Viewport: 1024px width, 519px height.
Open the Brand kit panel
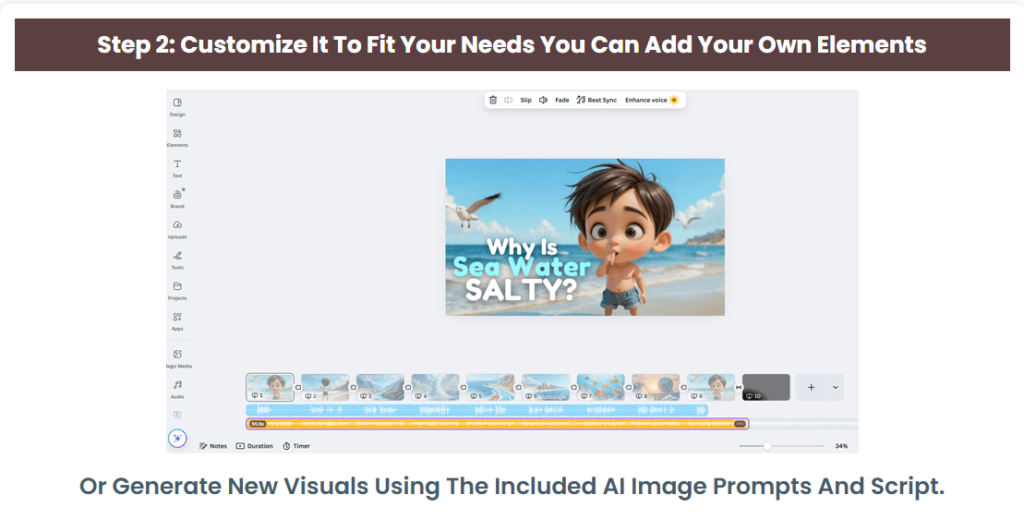coord(177,197)
